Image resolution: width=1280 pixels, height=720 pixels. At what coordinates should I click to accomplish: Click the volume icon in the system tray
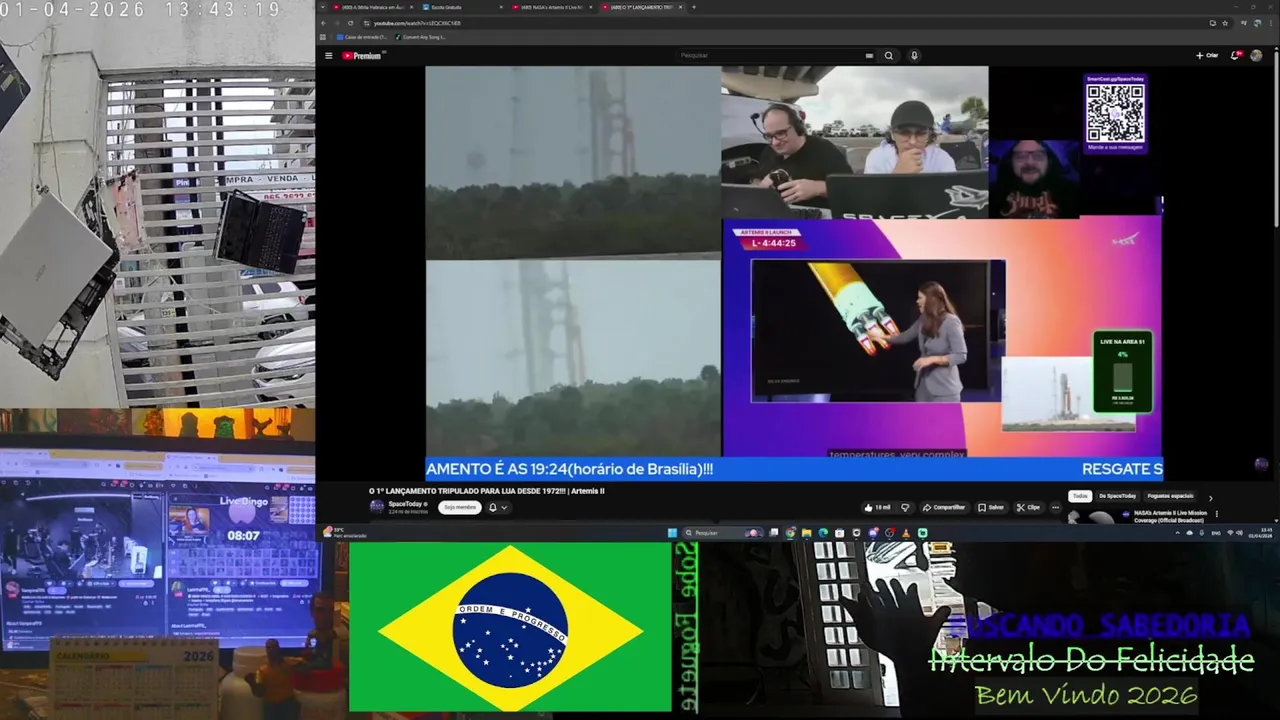pyautogui.click(x=1241, y=533)
